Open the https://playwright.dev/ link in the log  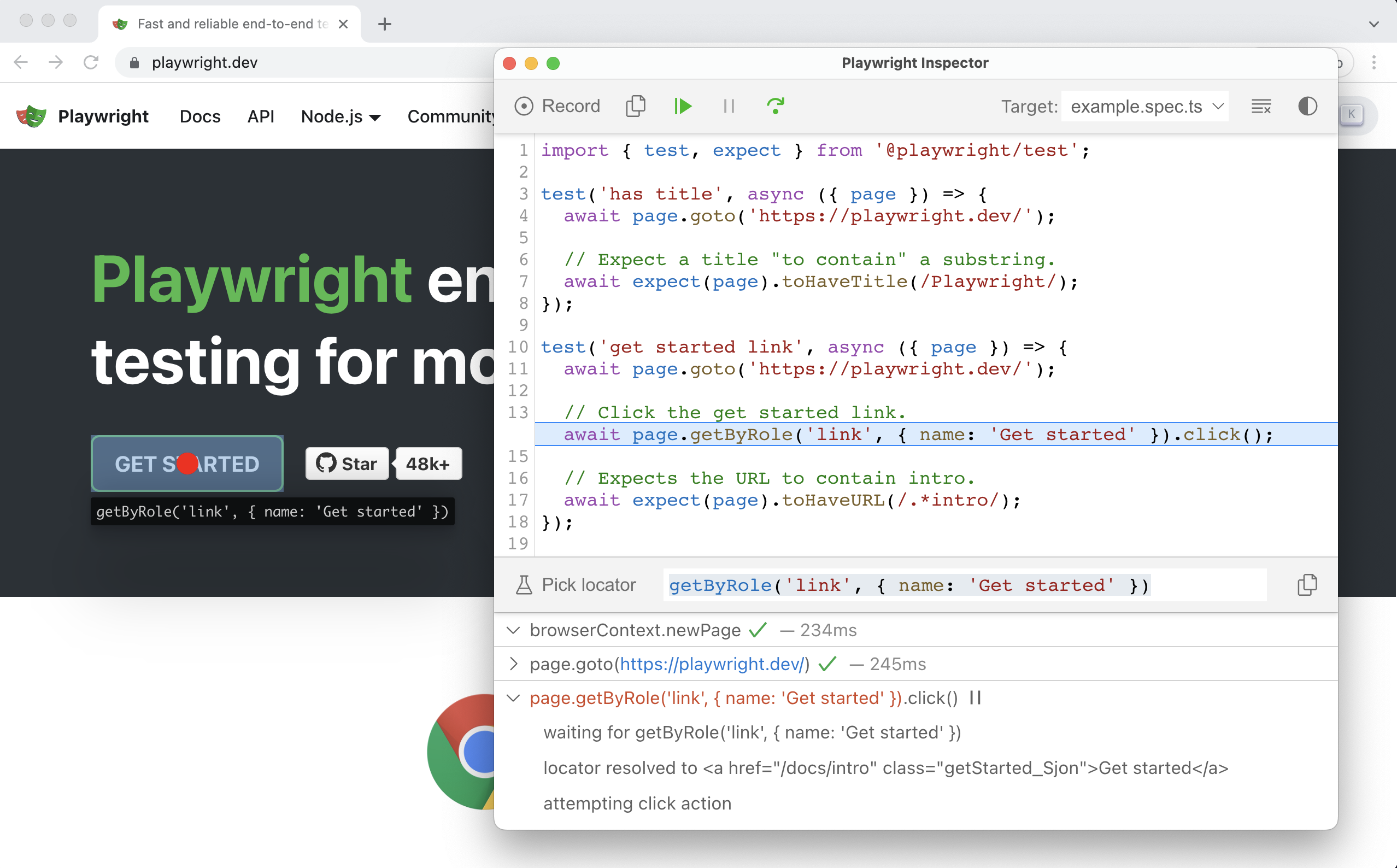[x=712, y=664]
